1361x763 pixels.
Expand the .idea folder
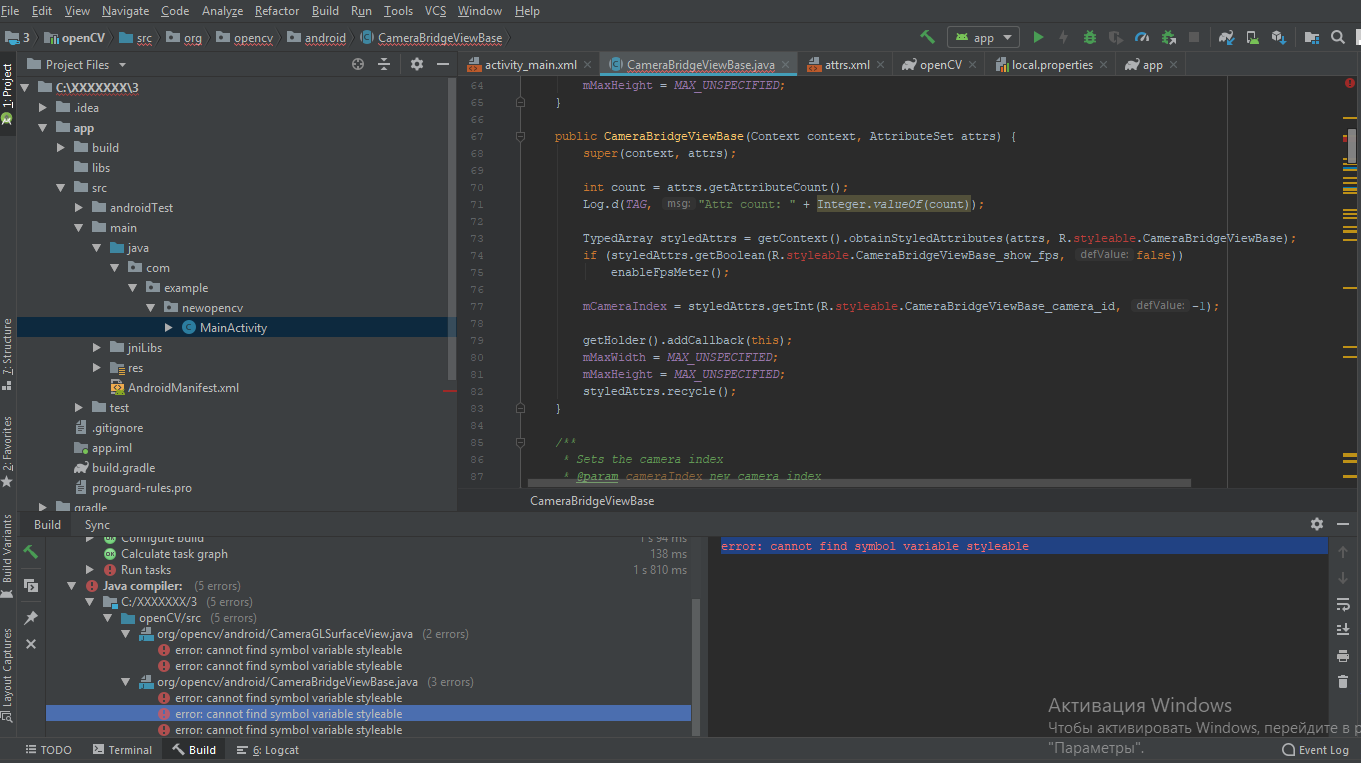[42, 108]
